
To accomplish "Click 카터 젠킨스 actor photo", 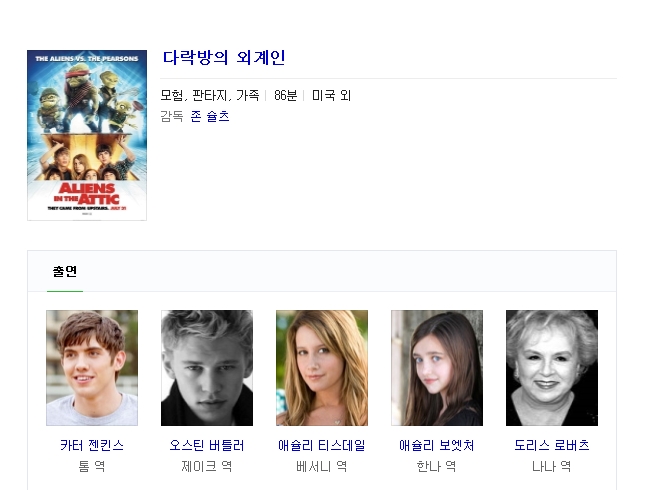I will (x=92, y=368).
